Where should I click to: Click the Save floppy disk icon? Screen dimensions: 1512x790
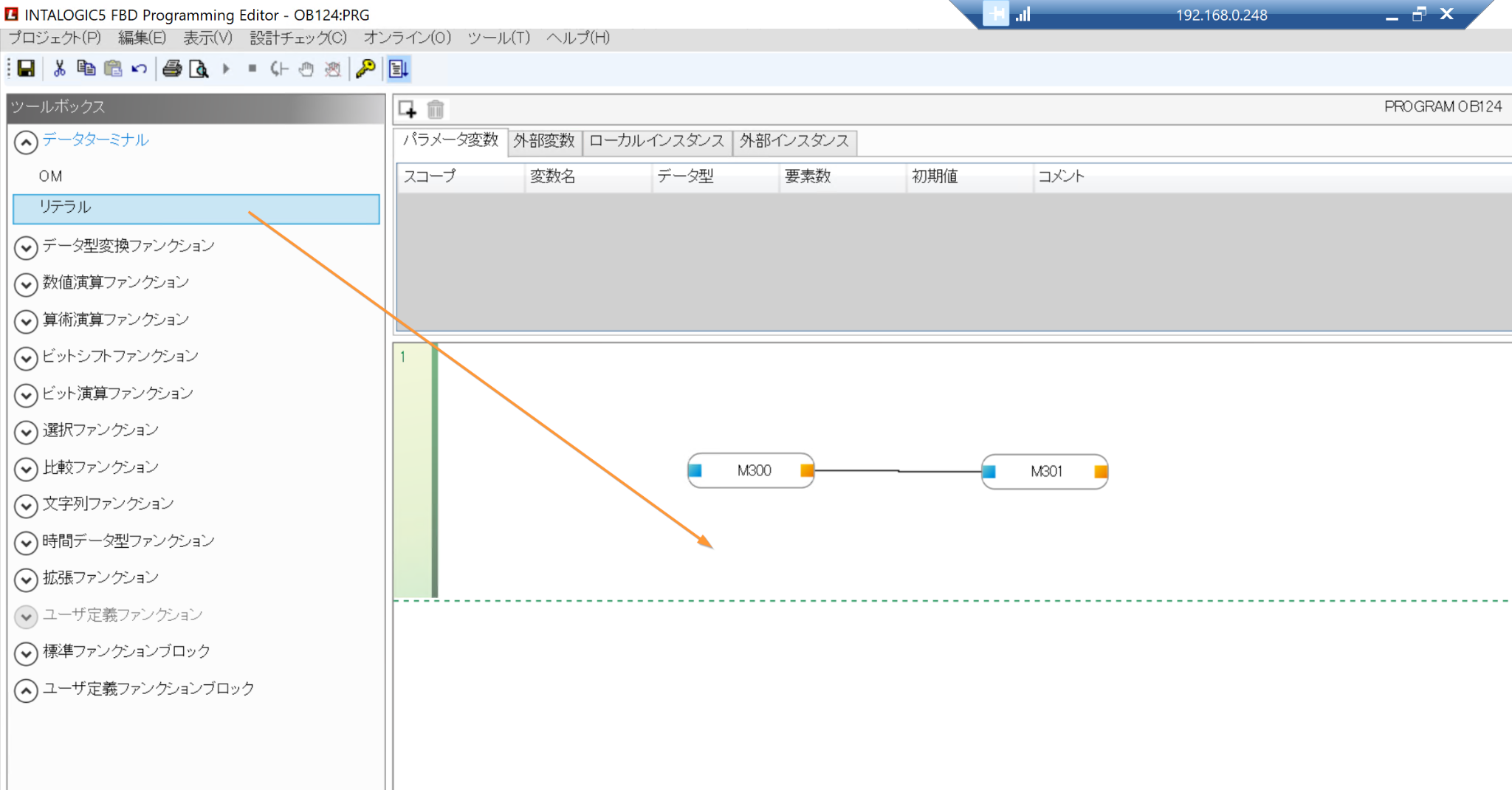click(x=26, y=69)
